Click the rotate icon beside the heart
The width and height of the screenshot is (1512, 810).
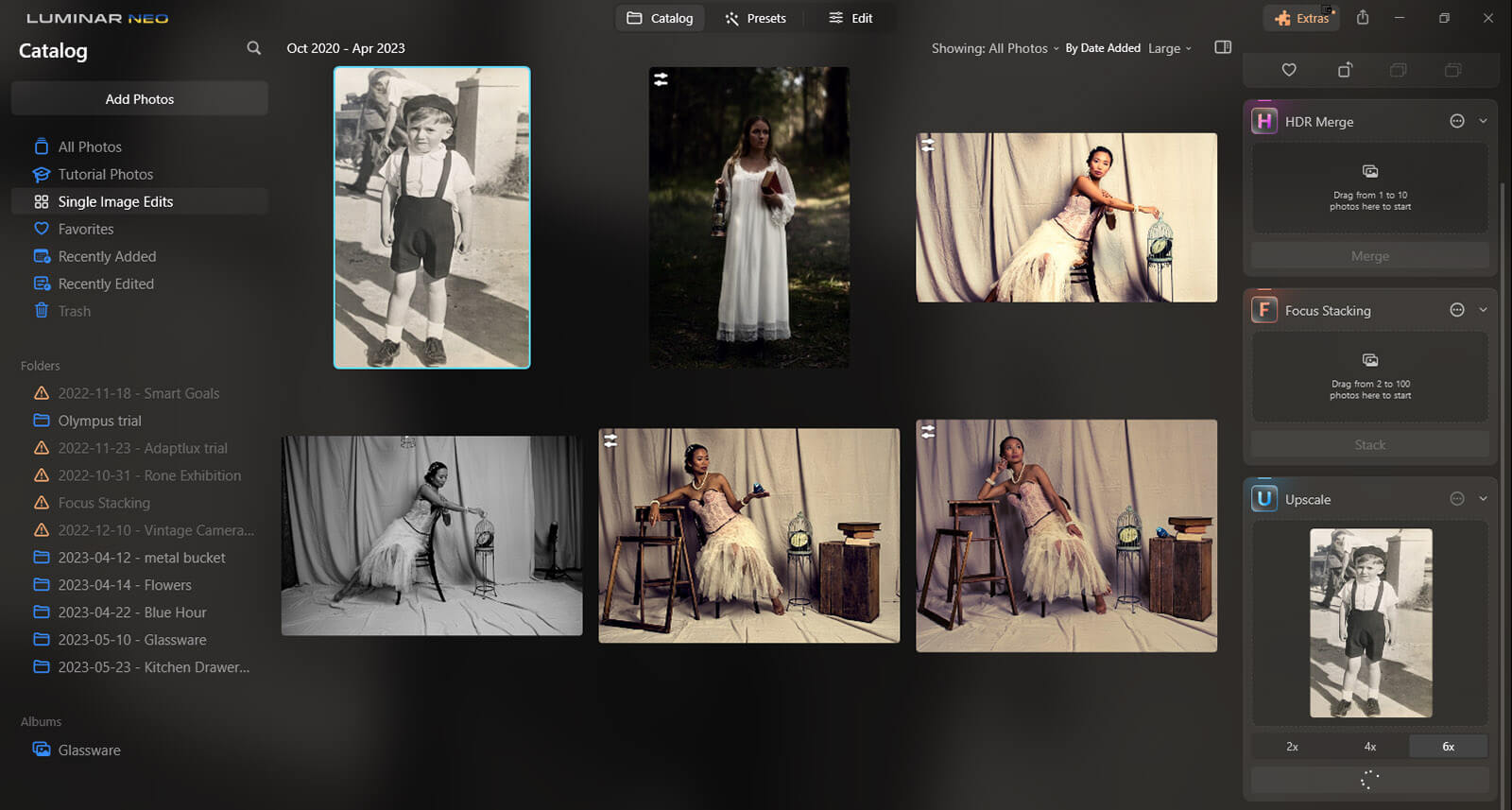[x=1344, y=70]
